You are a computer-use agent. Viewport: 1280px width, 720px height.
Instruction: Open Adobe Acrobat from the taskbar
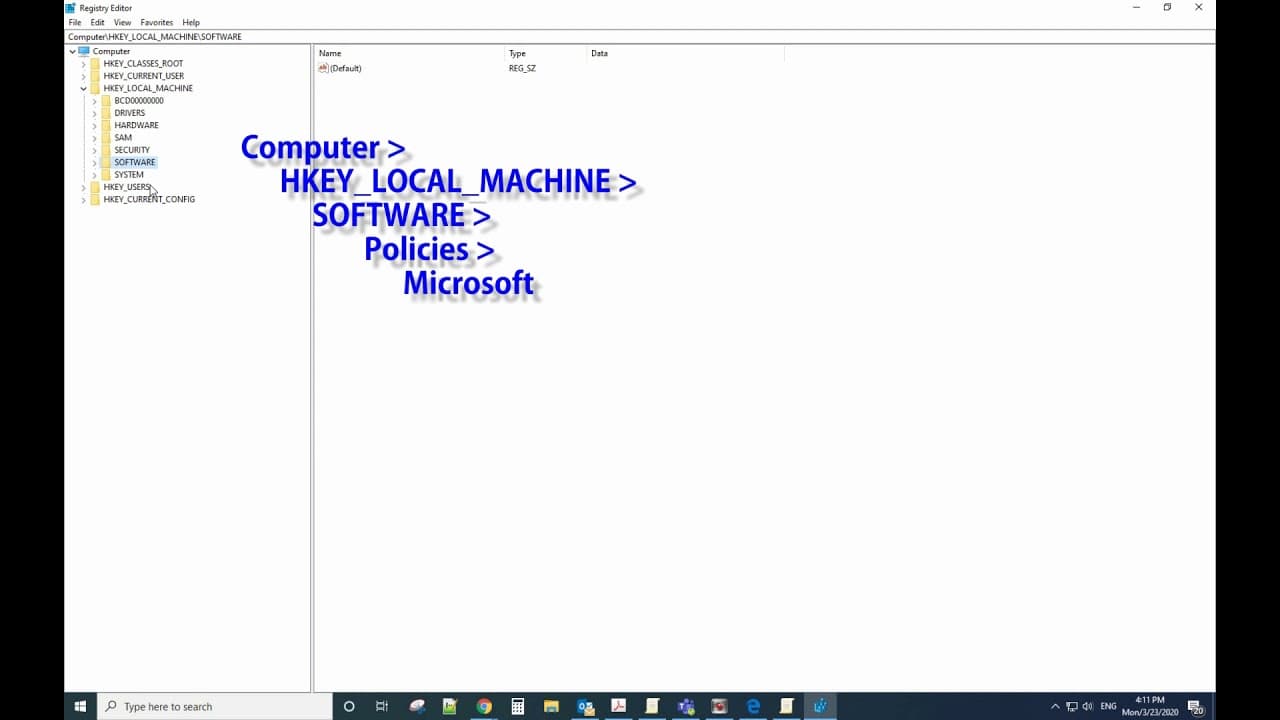pos(619,706)
